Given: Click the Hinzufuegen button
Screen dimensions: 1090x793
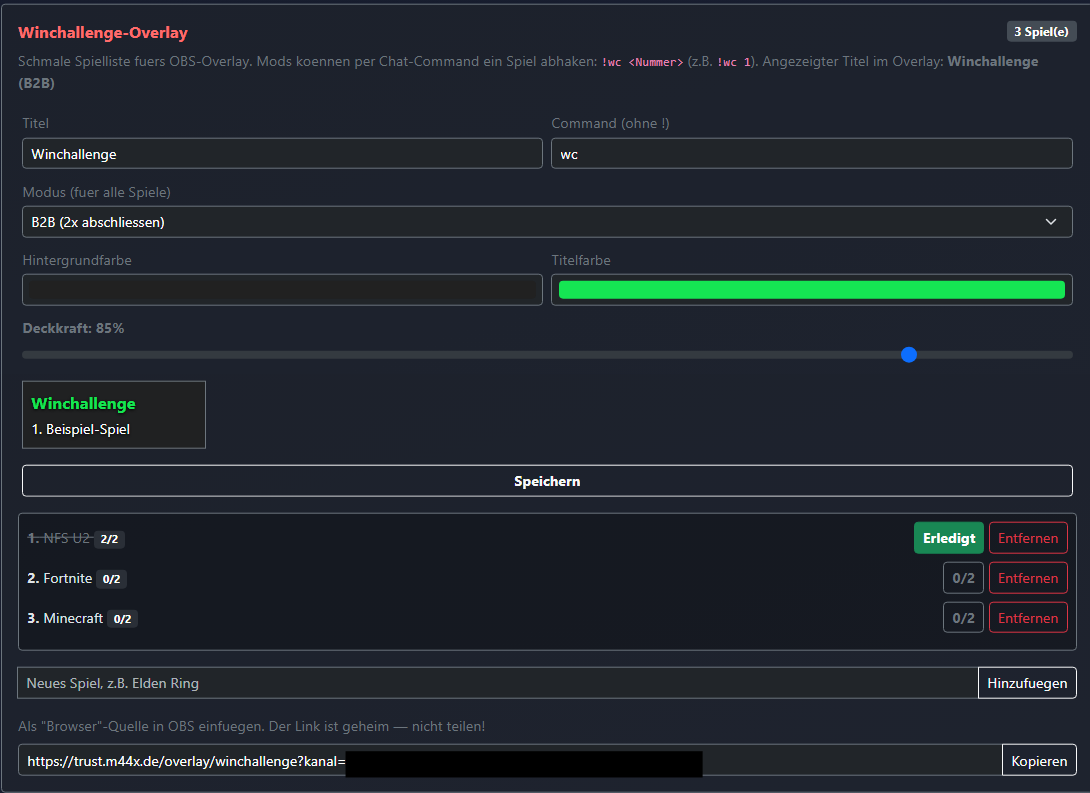Looking at the screenshot, I should click(1027, 683).
